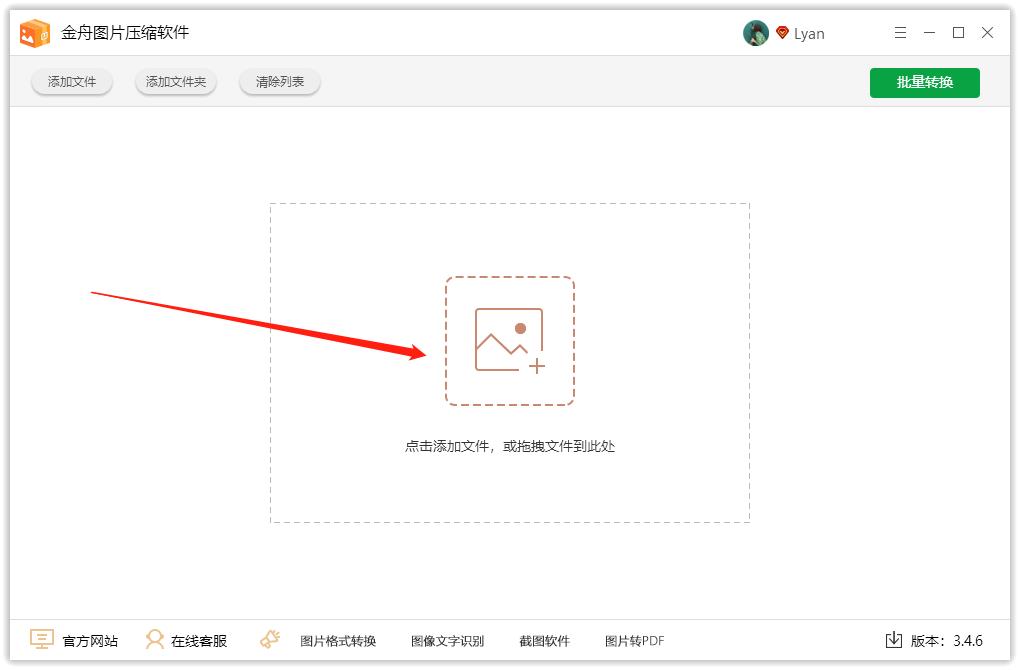Click the image placeholder icon in drop zone
1020x670 pixels.
click(510, 339)
